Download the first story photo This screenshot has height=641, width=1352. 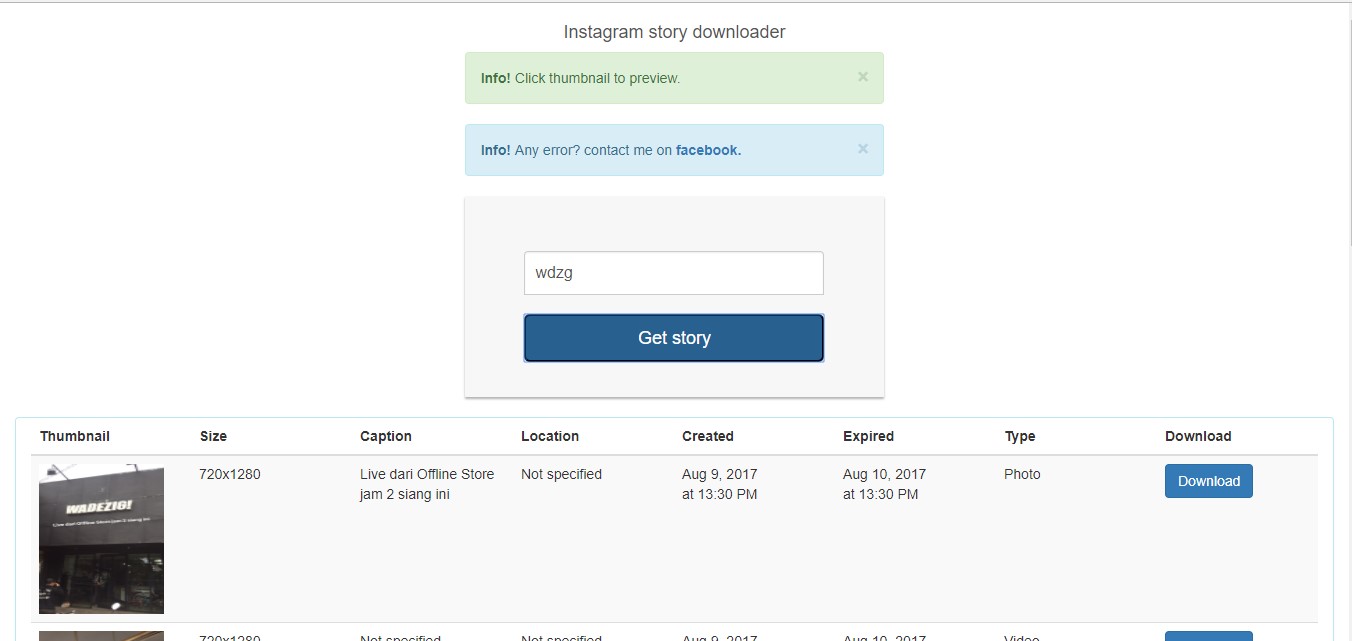[x=1208, y=481]
